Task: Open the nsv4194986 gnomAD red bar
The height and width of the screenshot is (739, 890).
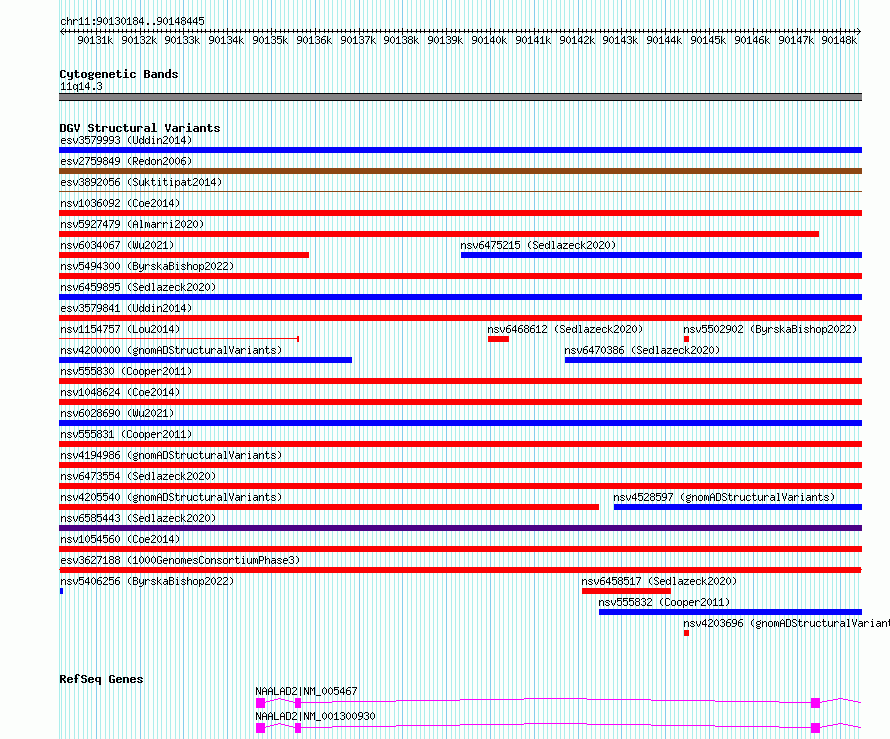Action: point(460,465)
